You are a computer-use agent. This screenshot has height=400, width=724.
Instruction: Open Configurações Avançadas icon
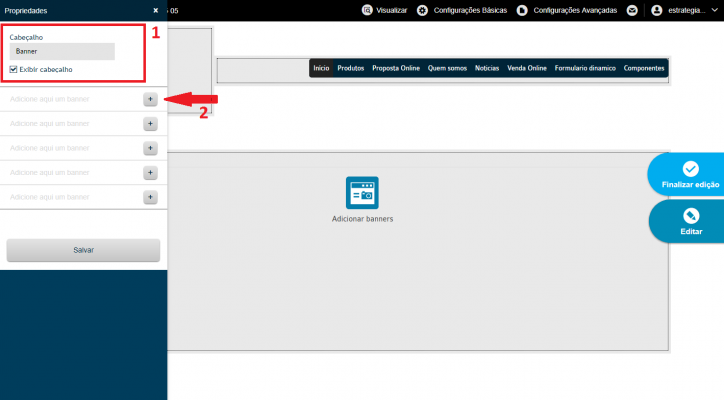click(522, 10)
